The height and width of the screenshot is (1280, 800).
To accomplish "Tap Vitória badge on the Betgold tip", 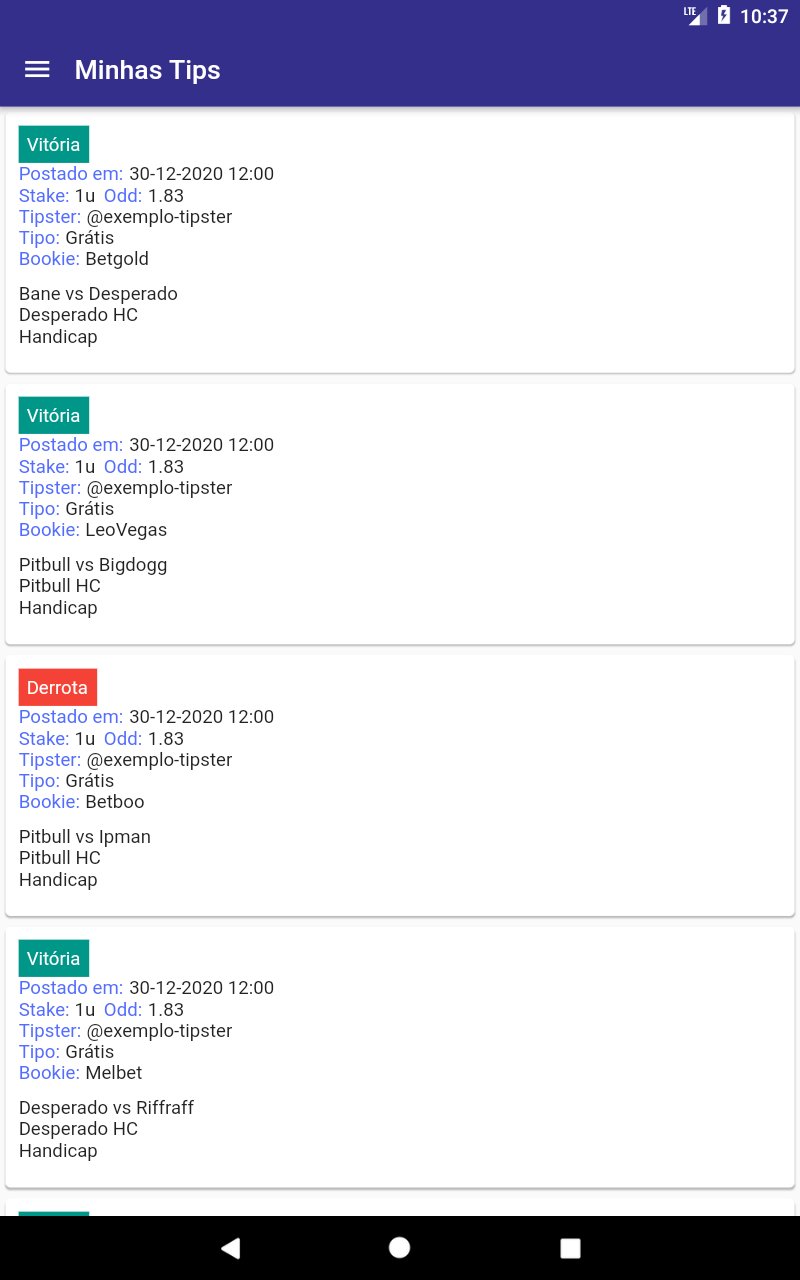I will [54, 145].
